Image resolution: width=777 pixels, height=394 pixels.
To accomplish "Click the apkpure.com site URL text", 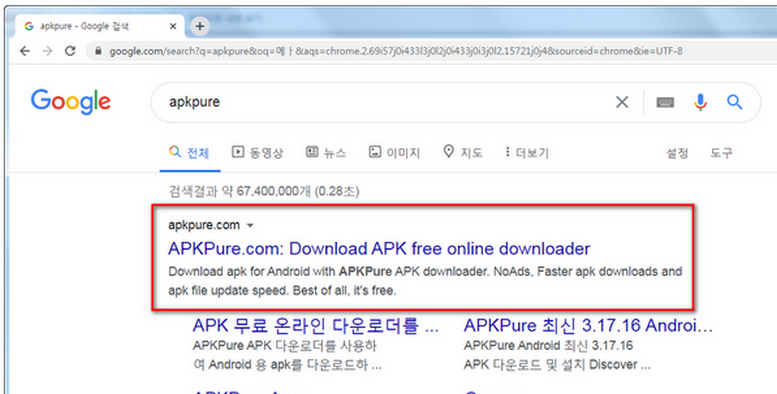I will [204, 225].
